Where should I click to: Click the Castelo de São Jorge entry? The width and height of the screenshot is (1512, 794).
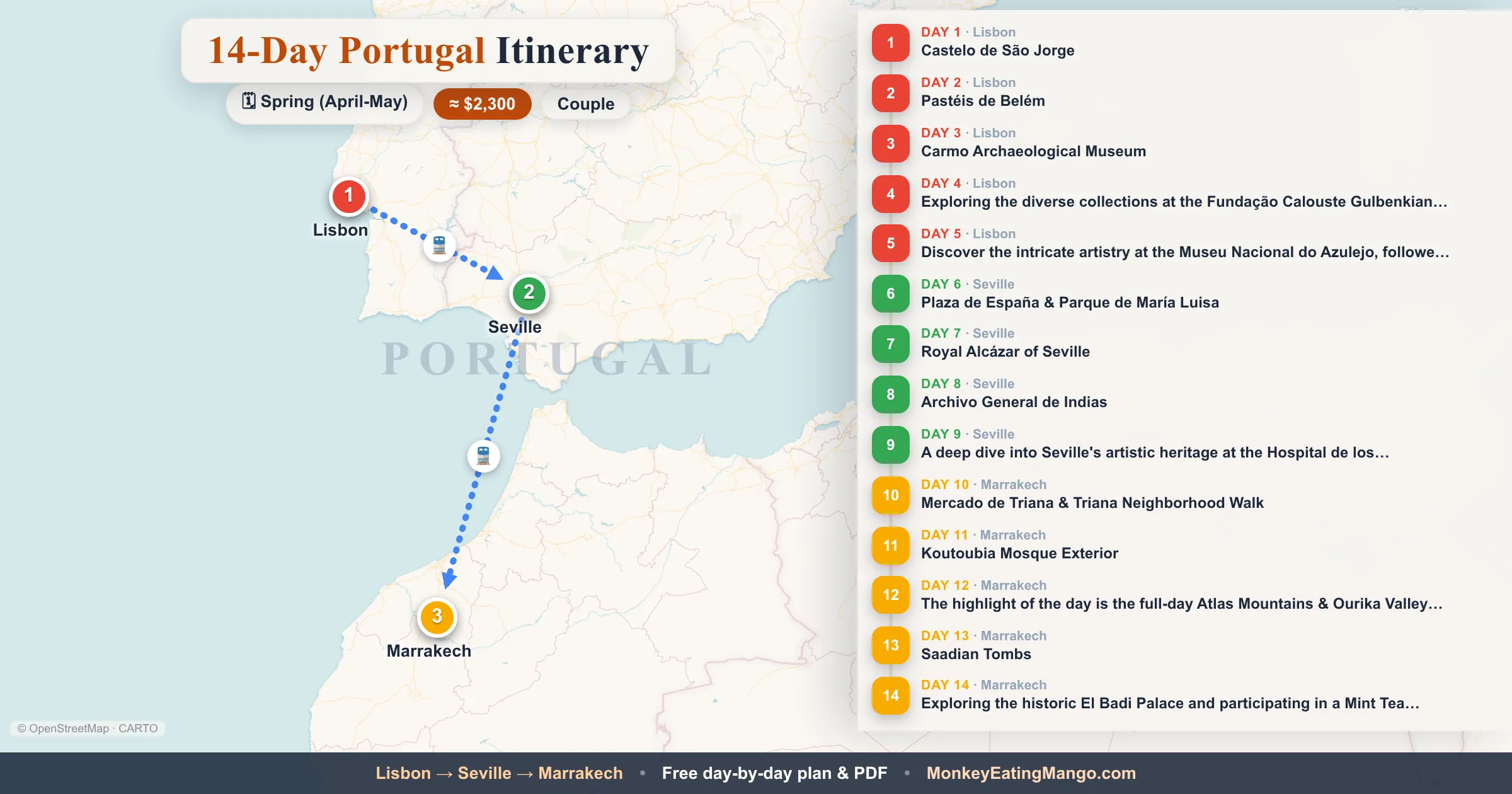[997, 50]
